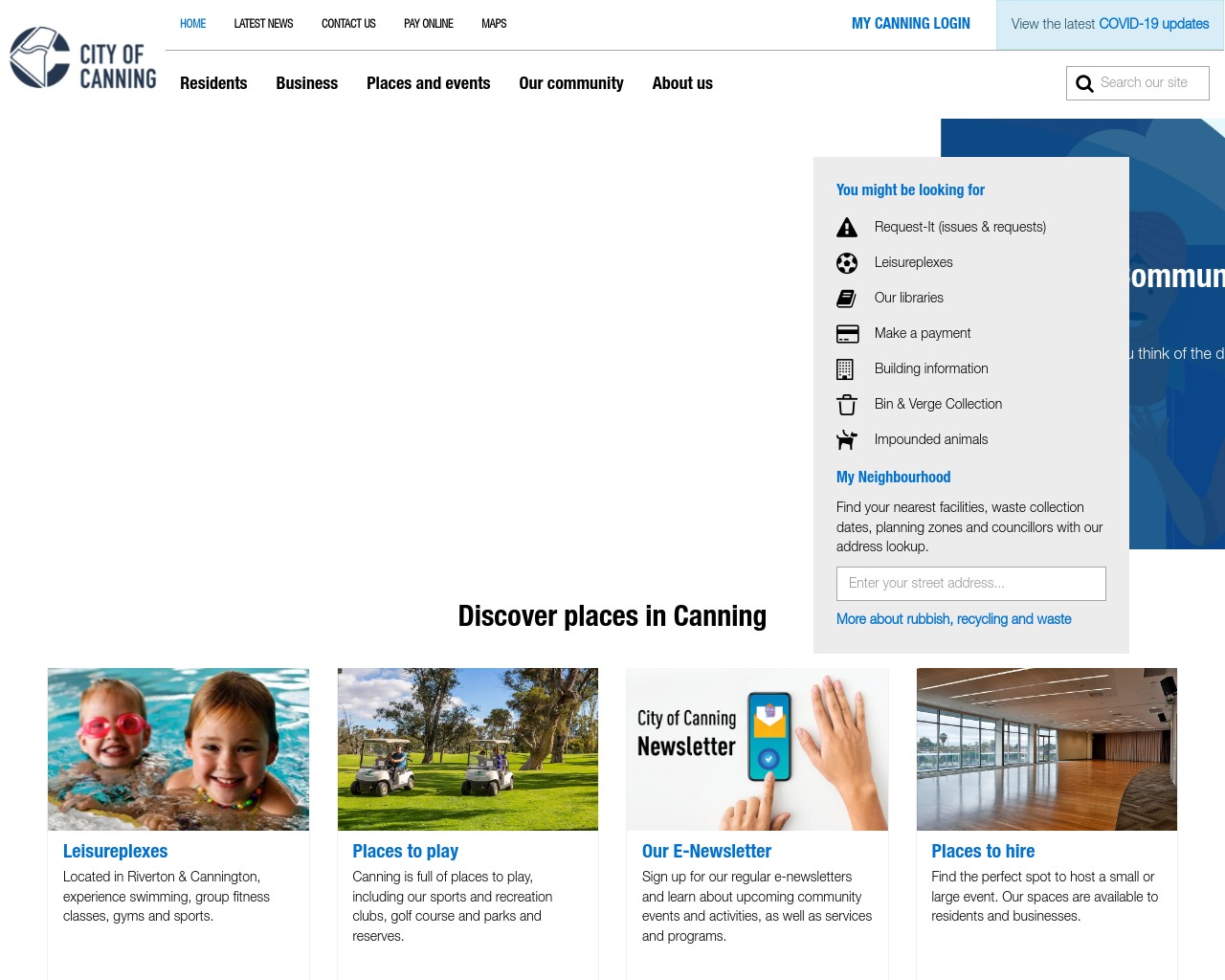Click the City of Canning logo
The width and height of the screenshot is (1225, 980).
click(83, 58)
